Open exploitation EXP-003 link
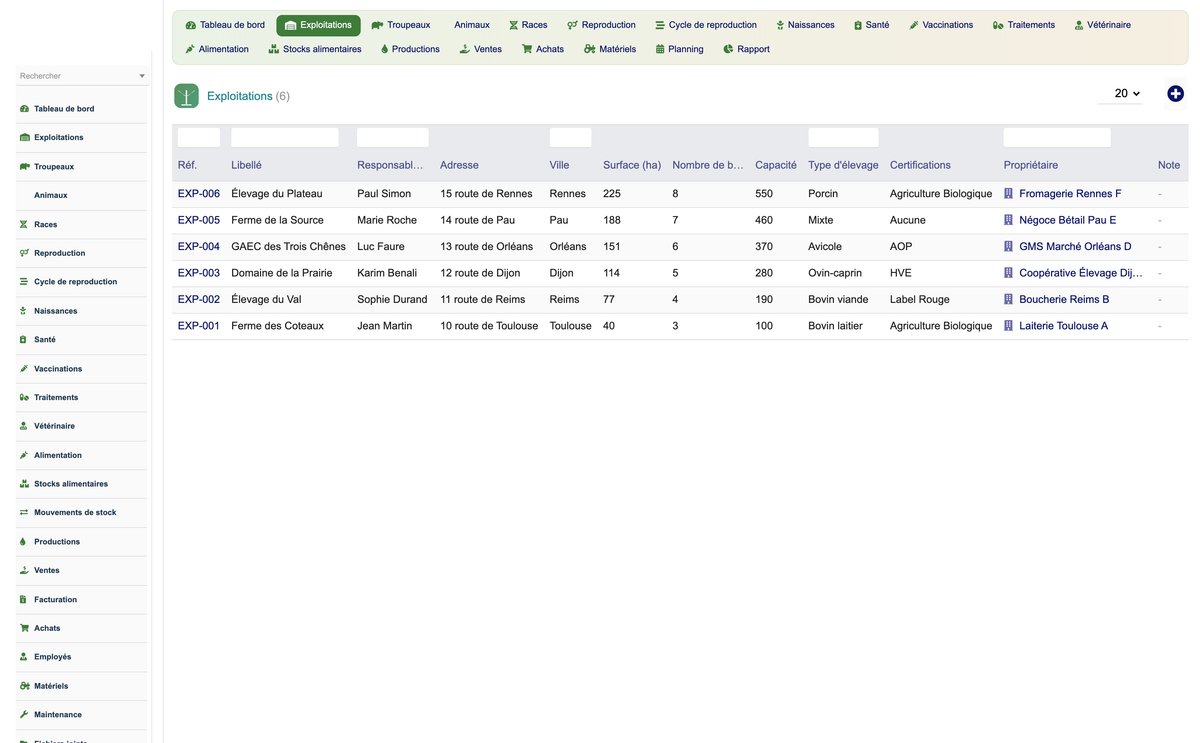 pos(199,273)
